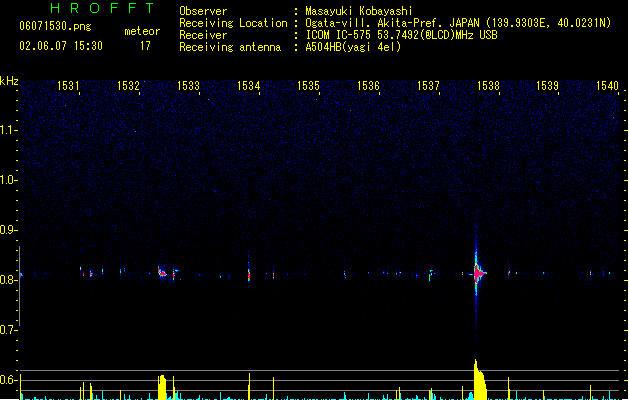The width and height of the screenshot is (629, 400).
Task: Click the yellow intensity spike at 1534
Action: (x=249, y=386)
